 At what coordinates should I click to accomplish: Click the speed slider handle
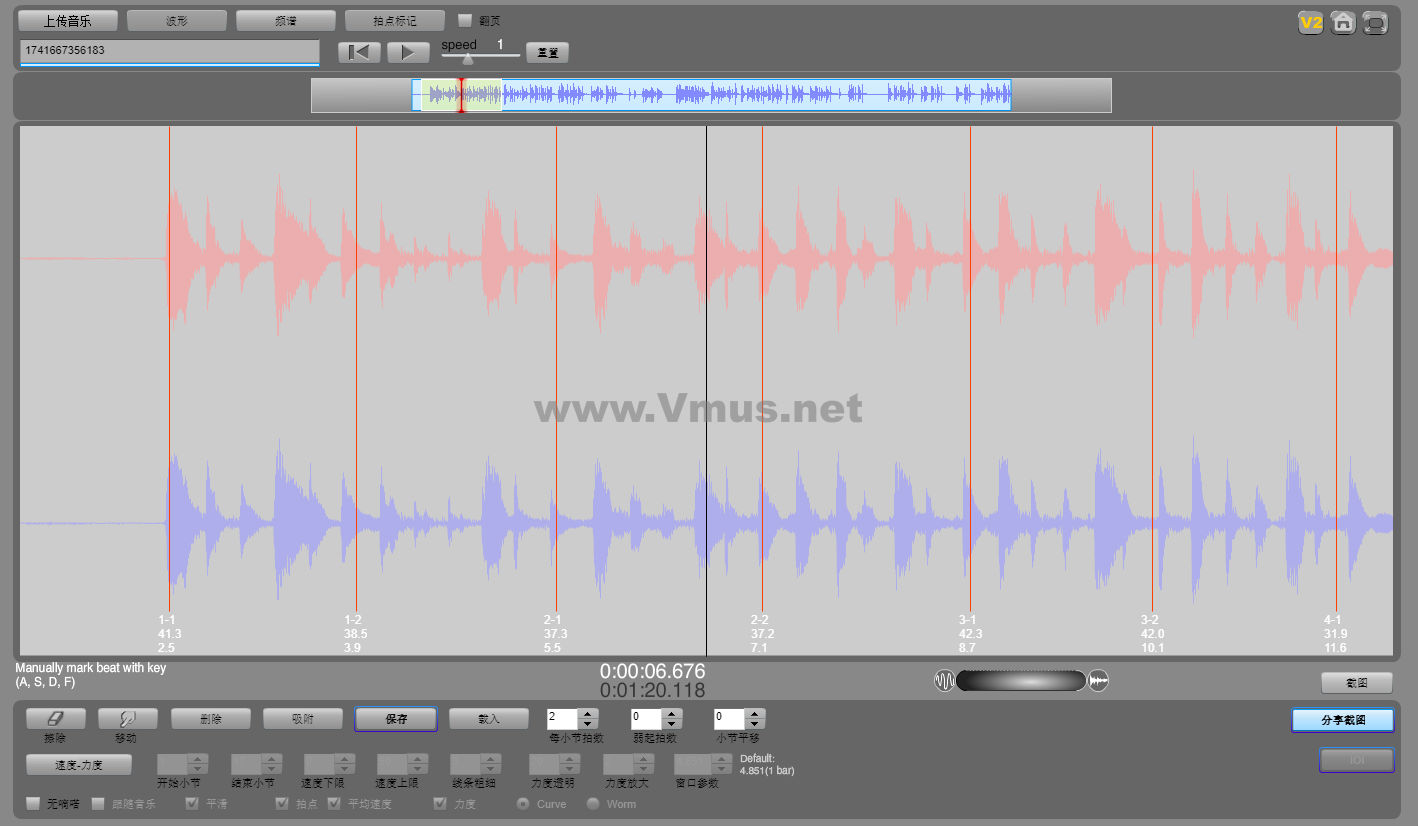467,59
